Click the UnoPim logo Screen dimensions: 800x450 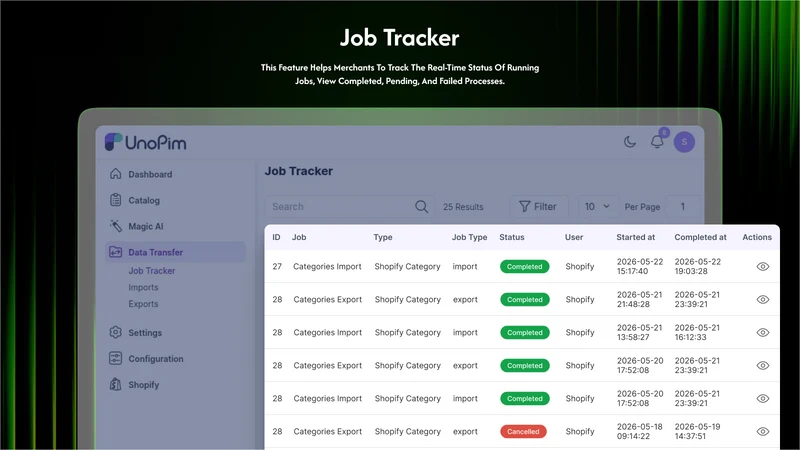coord(145,142)
